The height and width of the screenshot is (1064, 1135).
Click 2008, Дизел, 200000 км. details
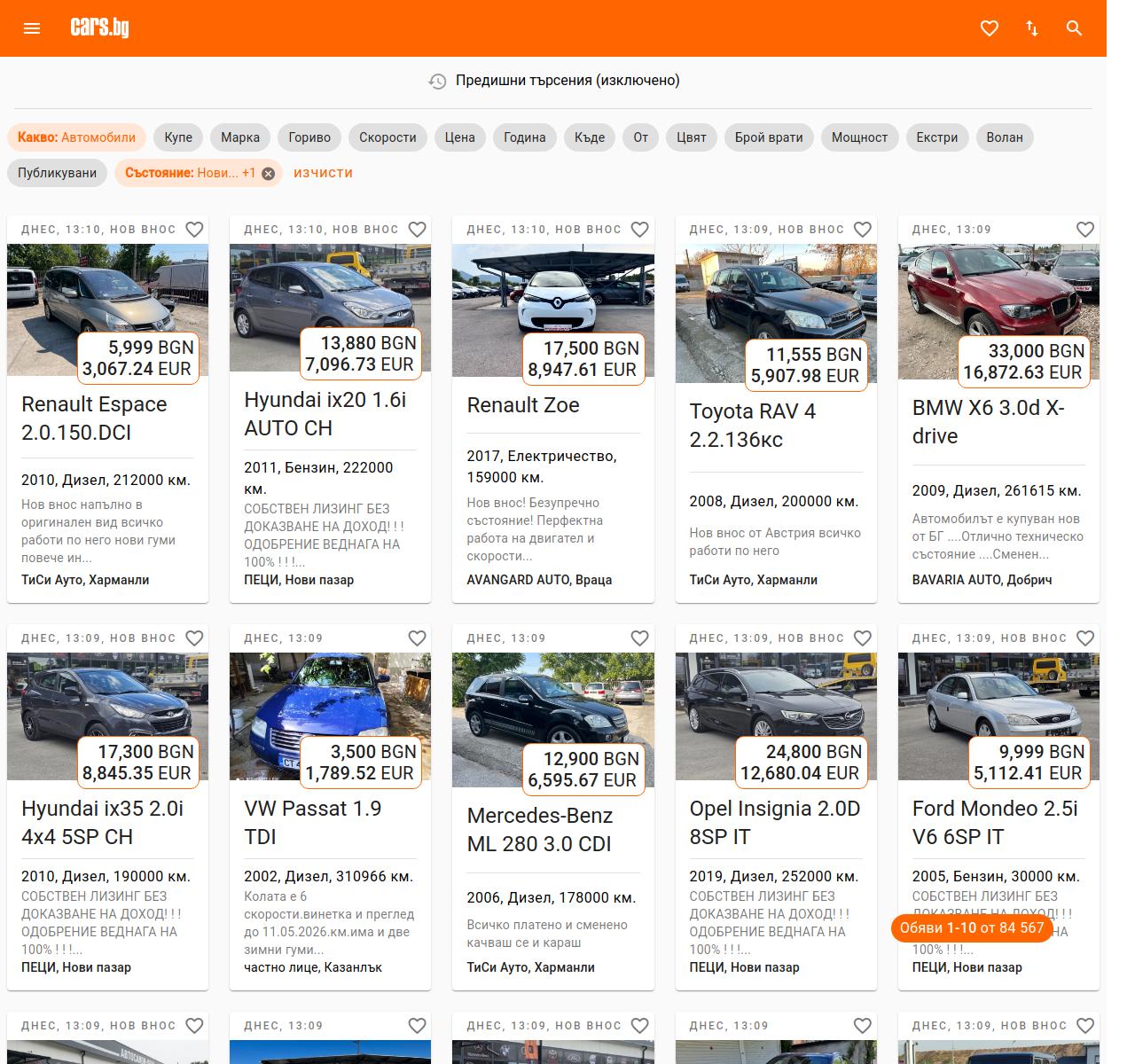774,501
